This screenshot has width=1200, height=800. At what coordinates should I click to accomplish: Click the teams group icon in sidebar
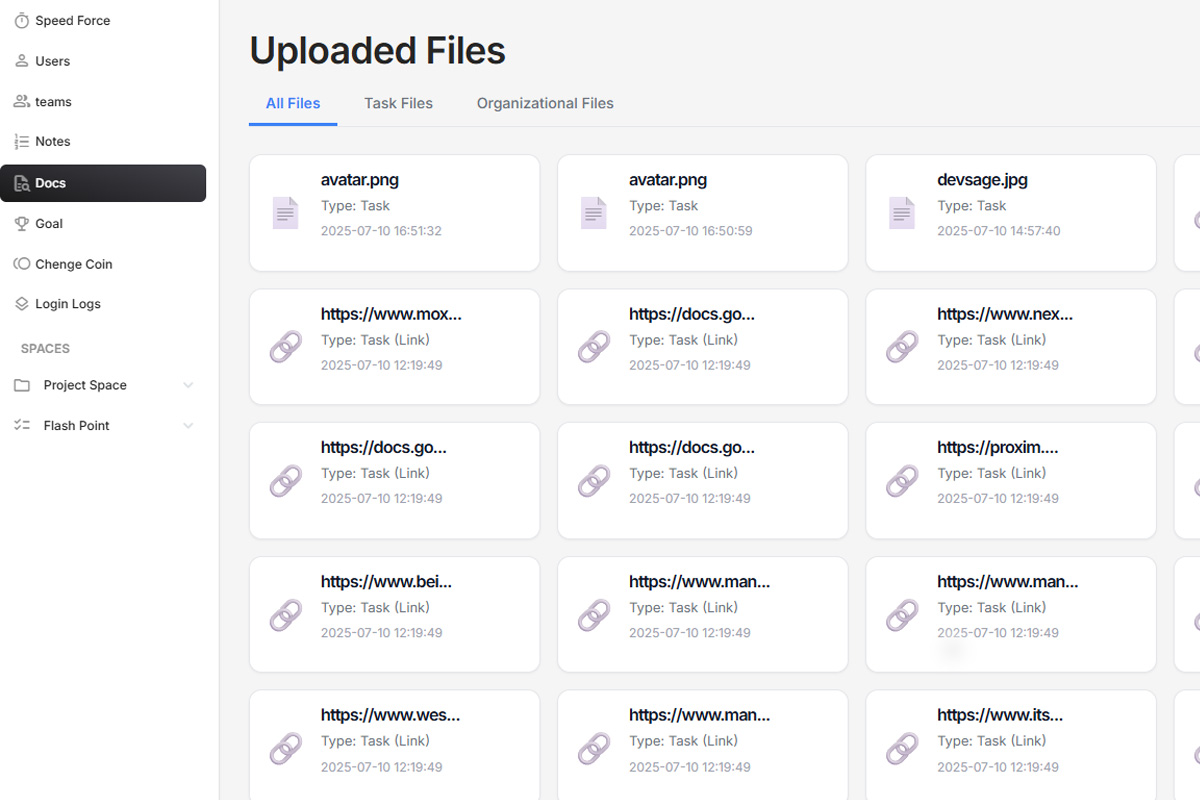(21, 101)
